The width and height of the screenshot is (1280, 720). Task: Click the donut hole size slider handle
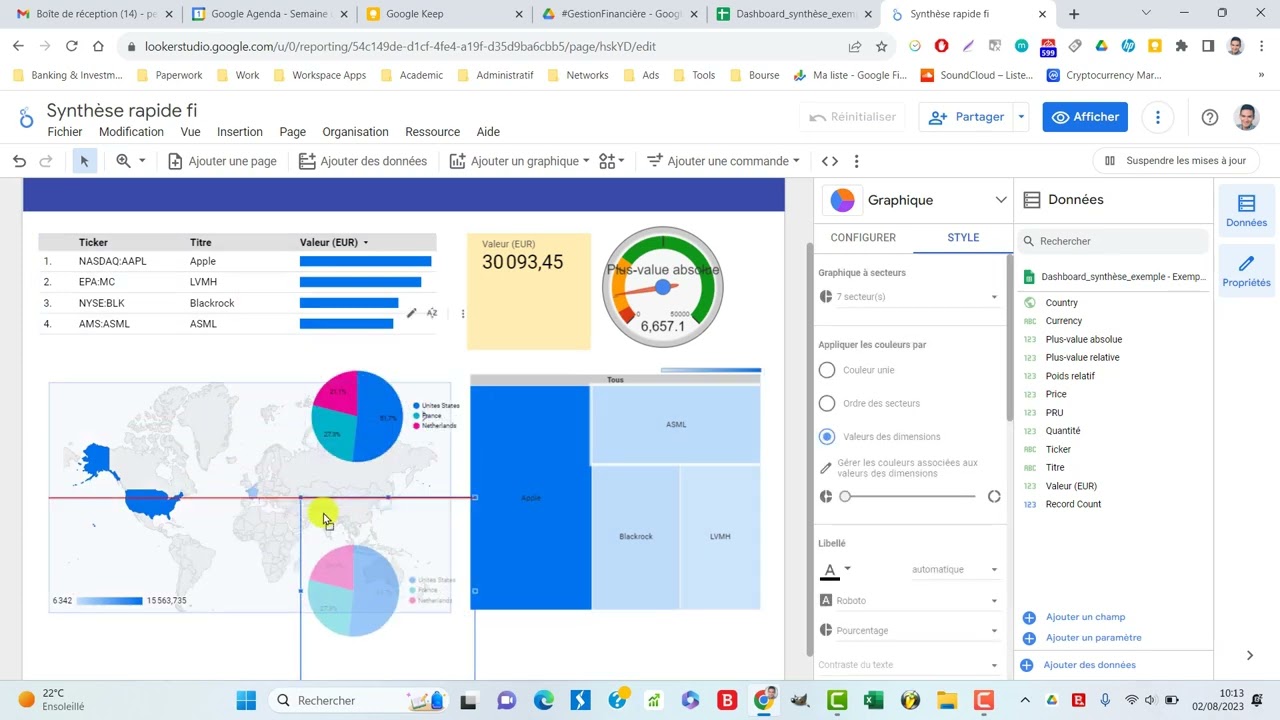click(x=845, y=496)
